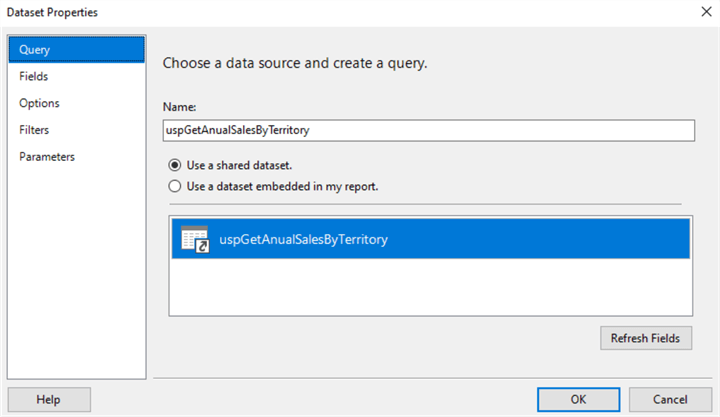The image size is (720, 417).
Task: Click the Help button
Action: [x=48, y=399]
